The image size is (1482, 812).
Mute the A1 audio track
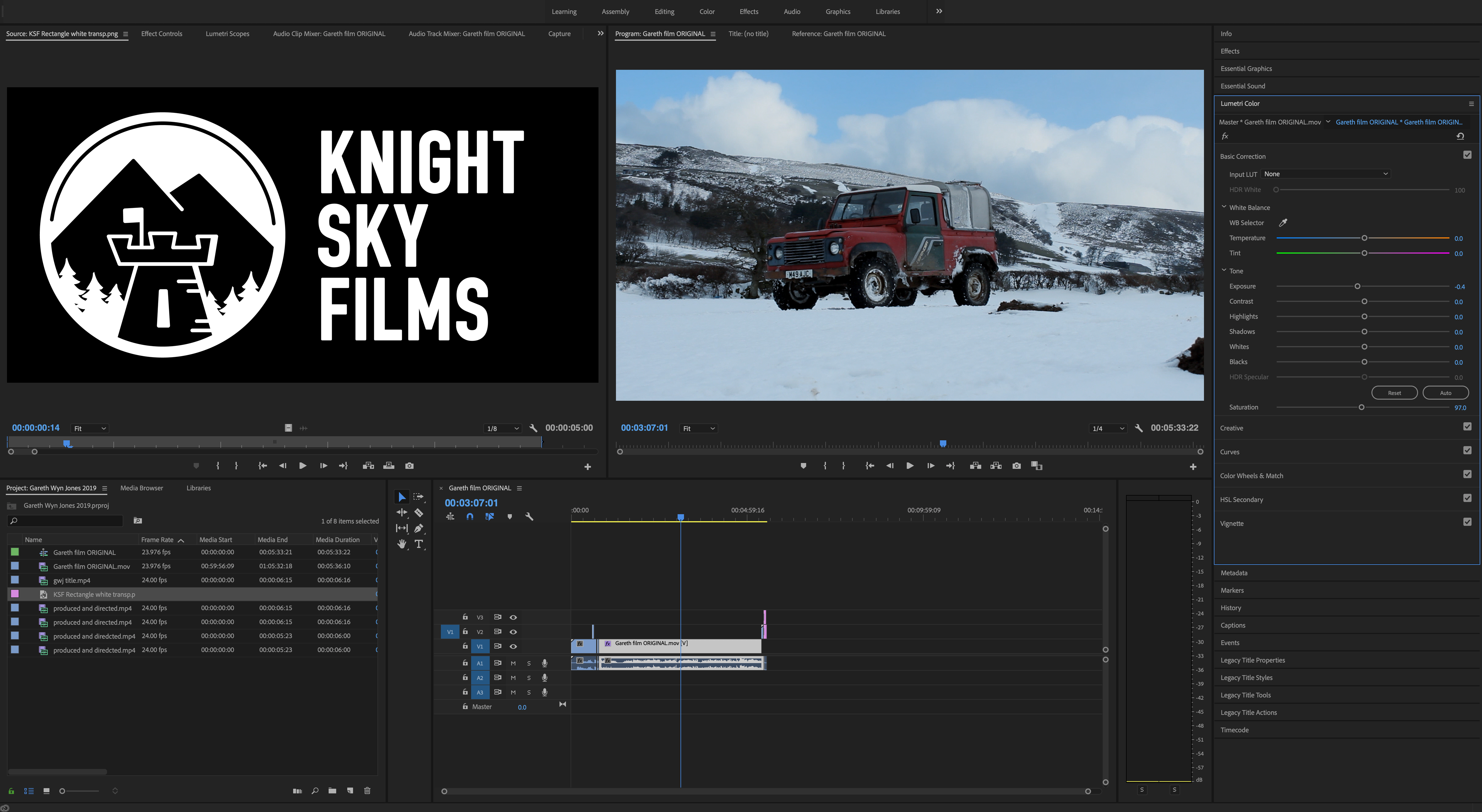pos(513,663)
